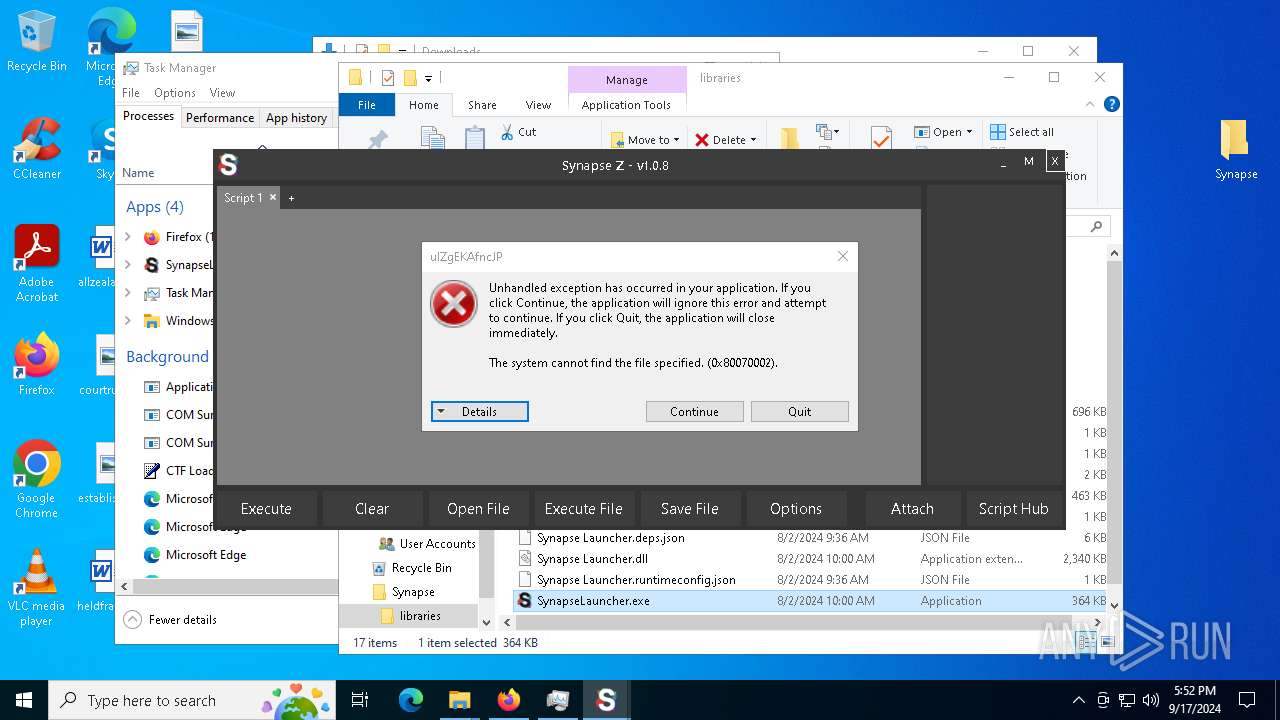Open the Share ribbon tab
This screenshot has width=1280, height=720.
point(482,105)
